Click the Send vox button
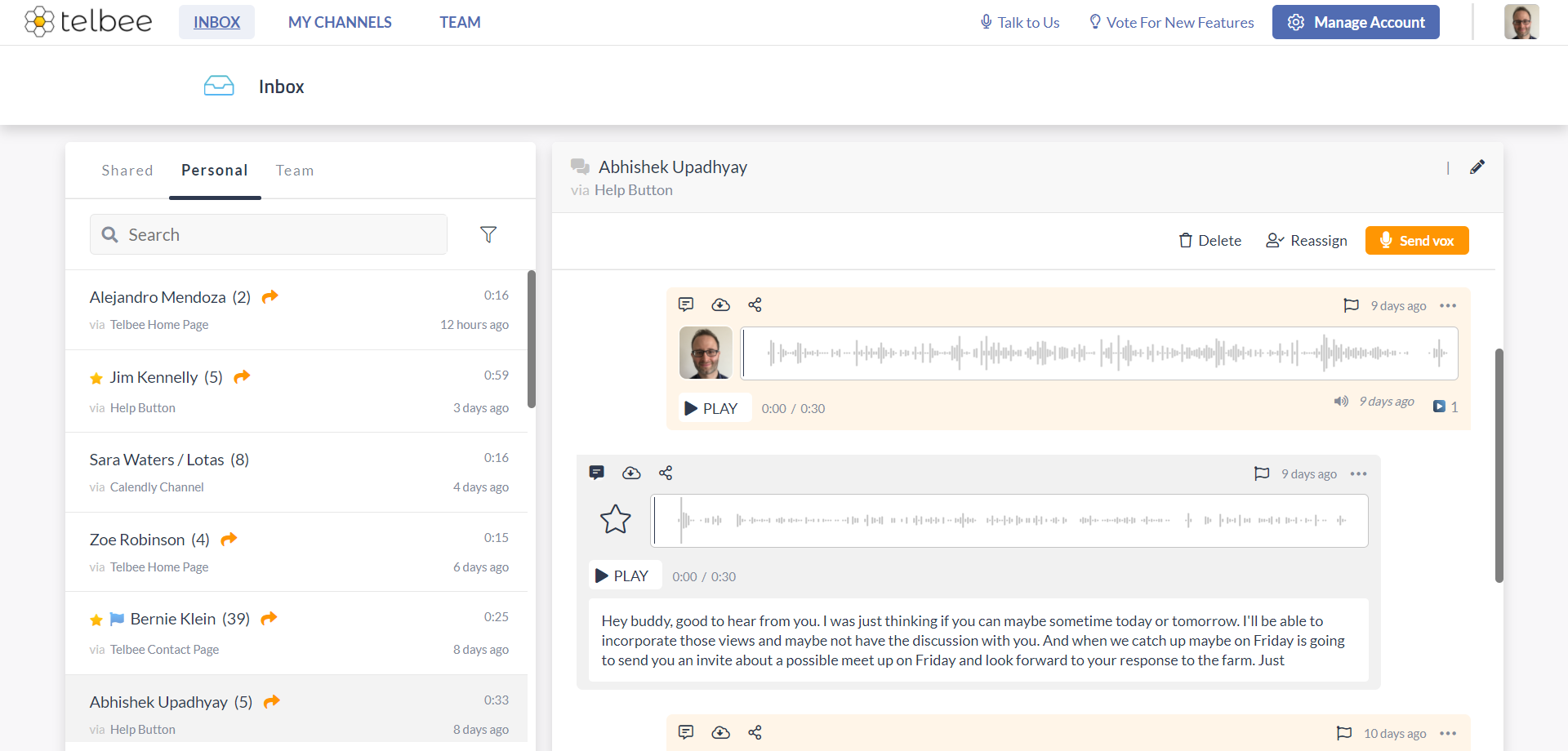The width and height of the screenshot is (1568, 751). tap(1417, 240)
